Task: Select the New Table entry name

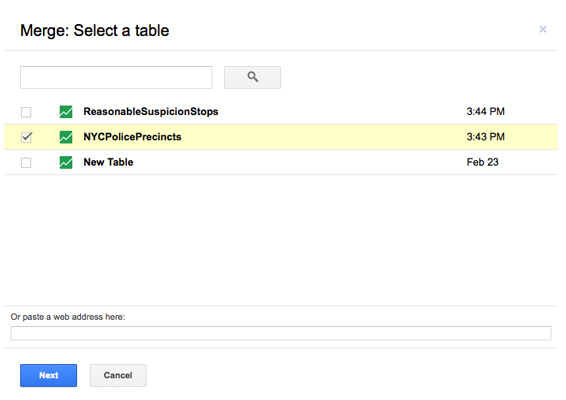Action: pyautogui.click(x=108, y=162)
